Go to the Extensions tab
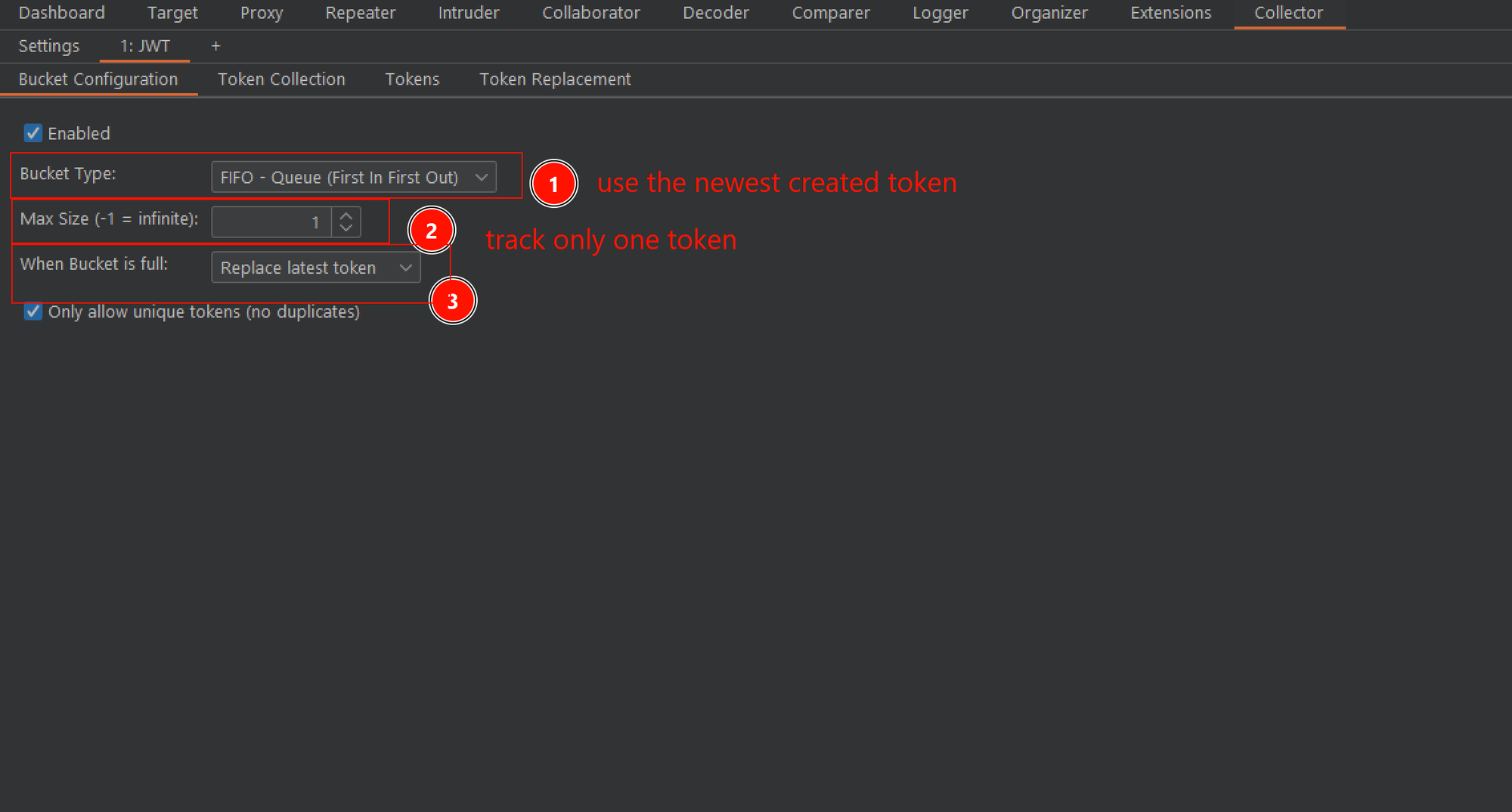The height and width of the screenshot is (812, 1512). tap(1170, 13)
